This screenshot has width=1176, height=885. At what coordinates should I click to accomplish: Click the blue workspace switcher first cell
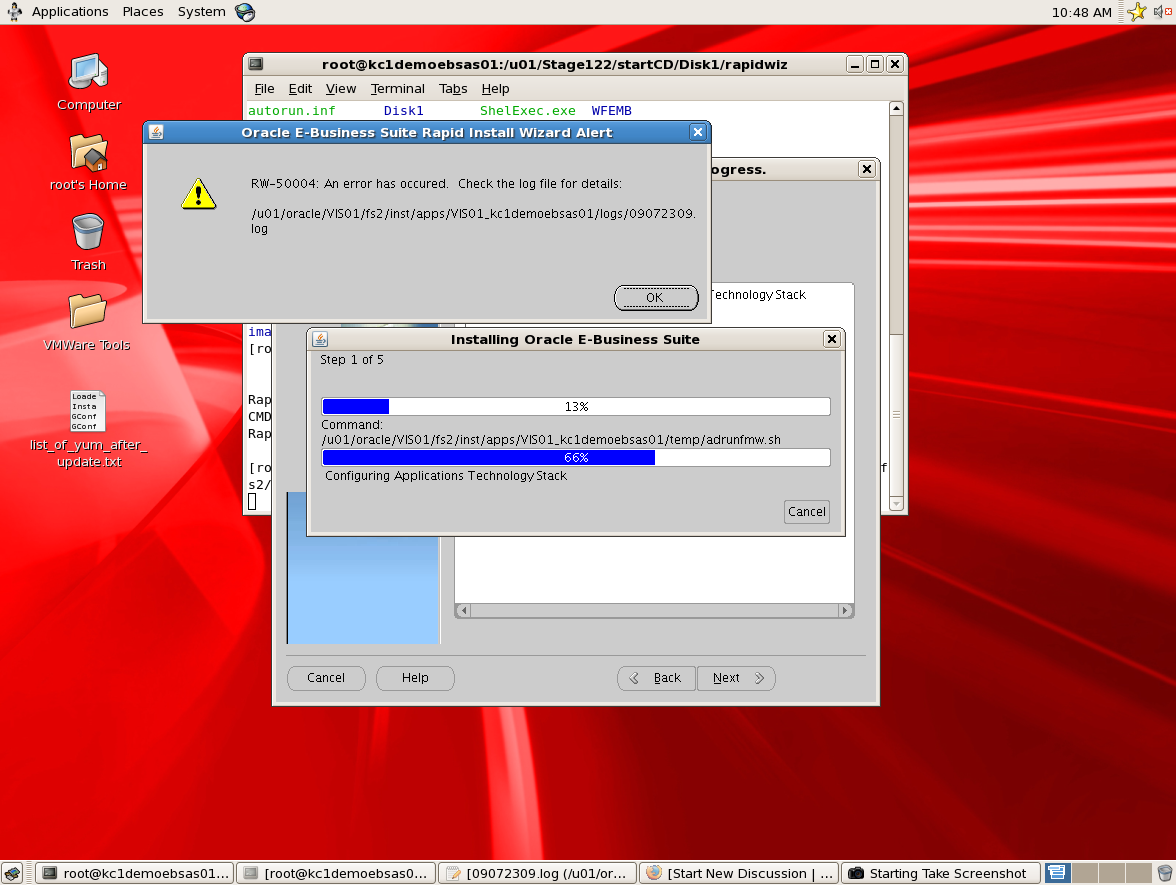(1058, 873)
